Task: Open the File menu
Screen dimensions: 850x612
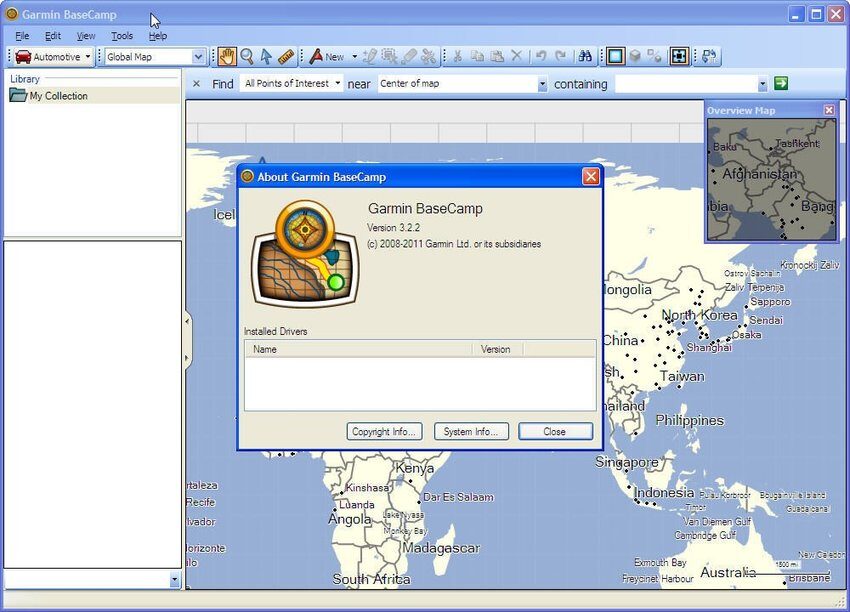Action: coord(22,36)
